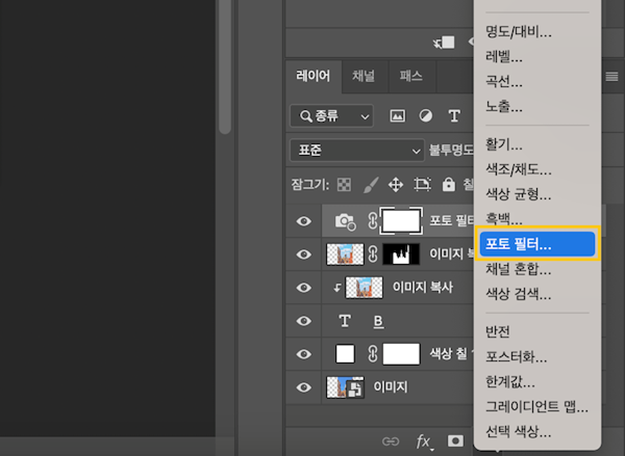Lock position move icon

395,185
